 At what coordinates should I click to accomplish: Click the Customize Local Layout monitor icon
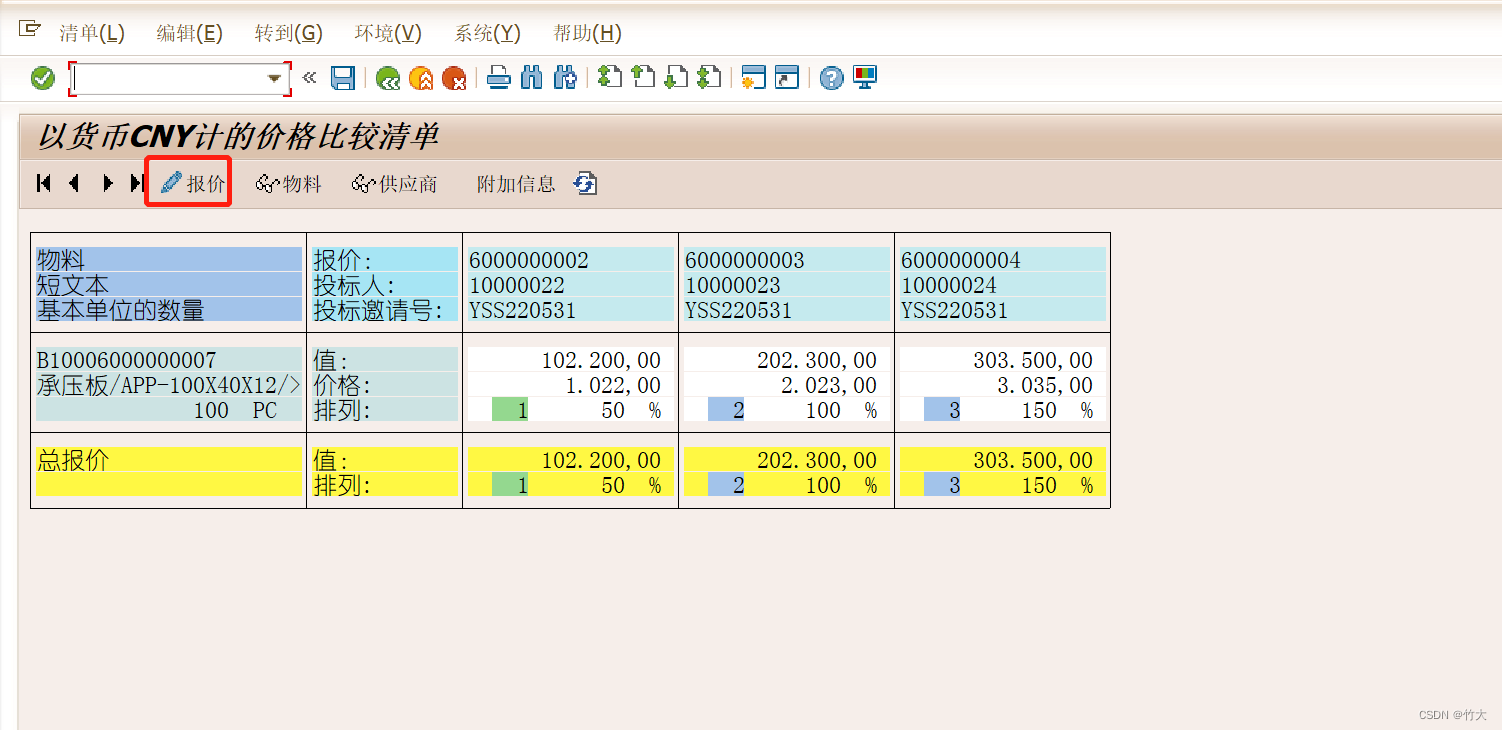coord(864,77)
